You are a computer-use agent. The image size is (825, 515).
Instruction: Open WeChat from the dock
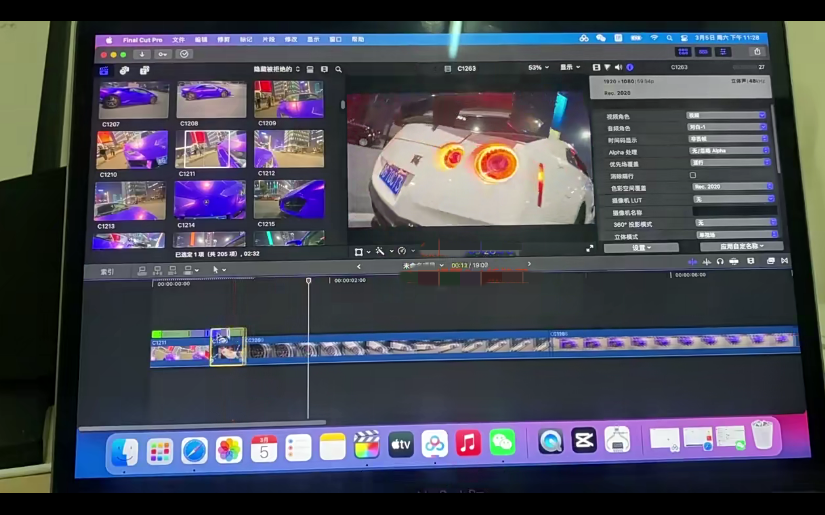point(502,443)
